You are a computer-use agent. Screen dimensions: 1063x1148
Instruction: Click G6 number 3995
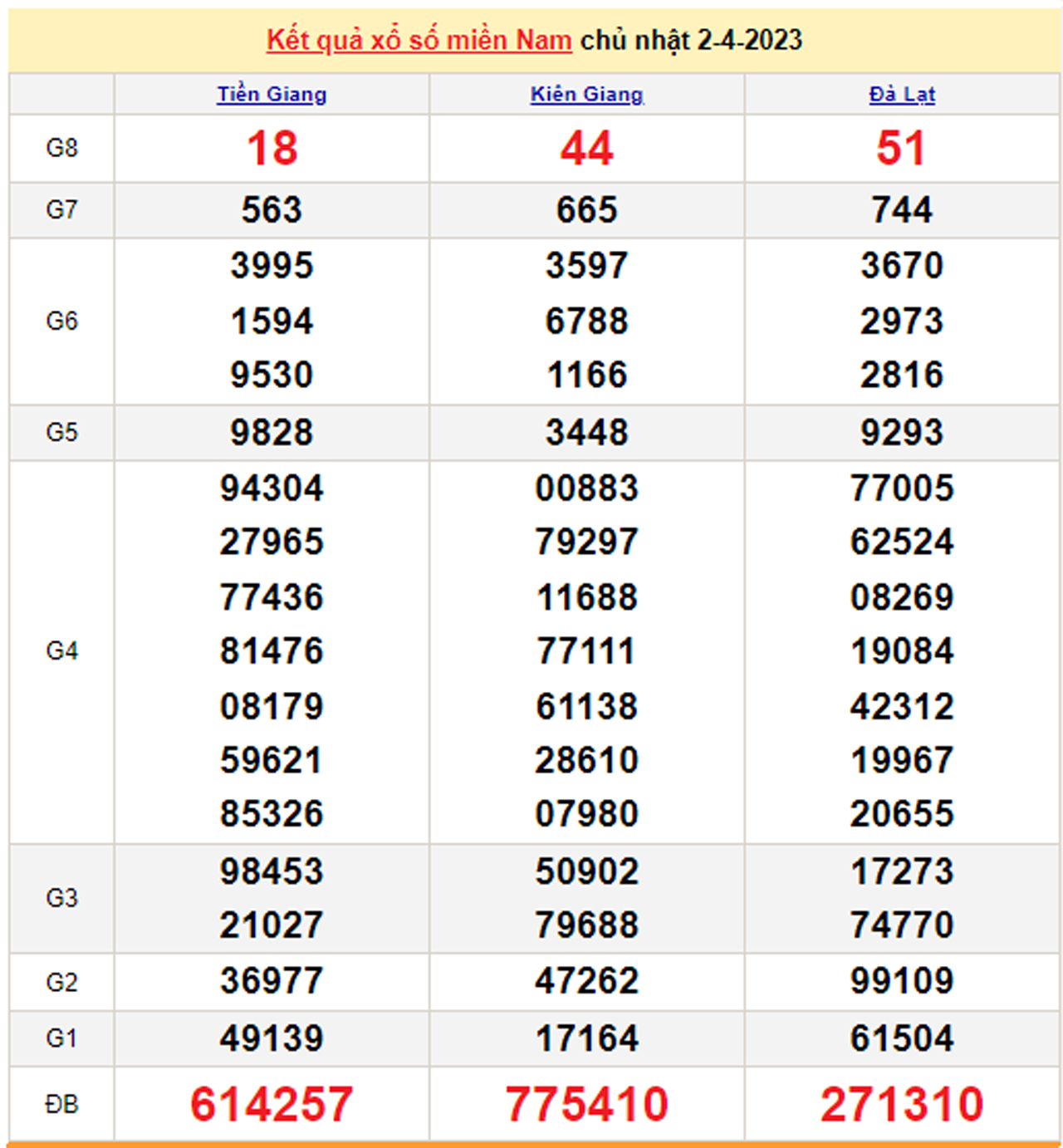(272, 266)
